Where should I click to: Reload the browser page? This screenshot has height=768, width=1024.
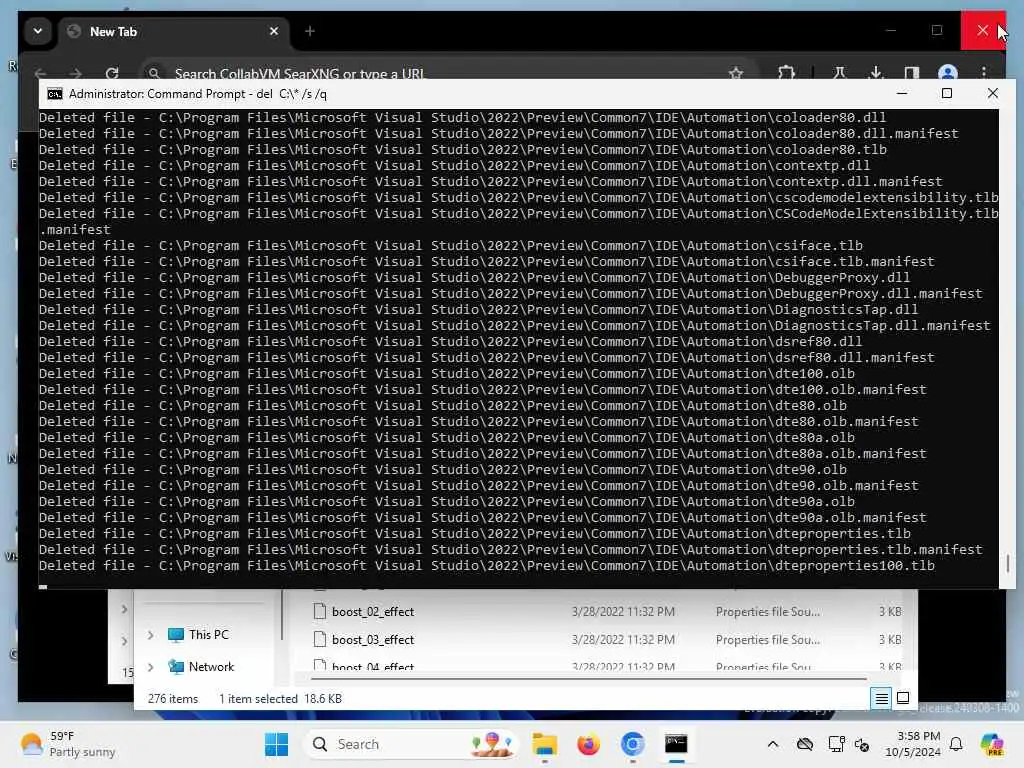[x=112, y=73]
